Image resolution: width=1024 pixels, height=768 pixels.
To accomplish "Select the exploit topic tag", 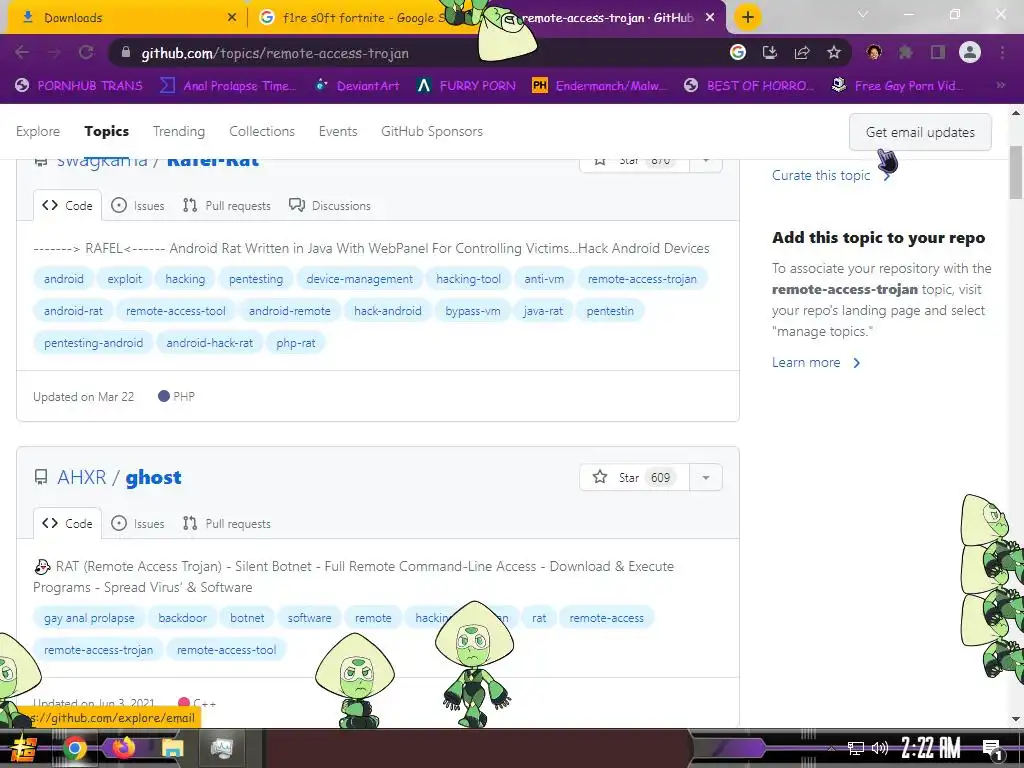I will pyautogui.click(x=124, y=279).
